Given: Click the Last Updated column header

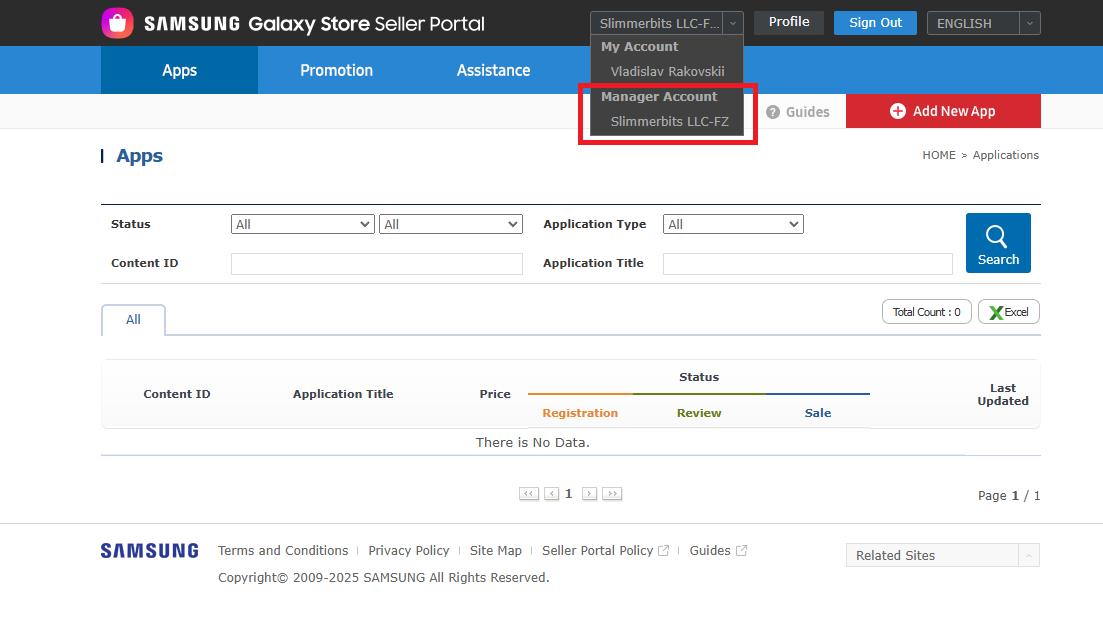Looking at the screenshot, I should pos(1002,395).
